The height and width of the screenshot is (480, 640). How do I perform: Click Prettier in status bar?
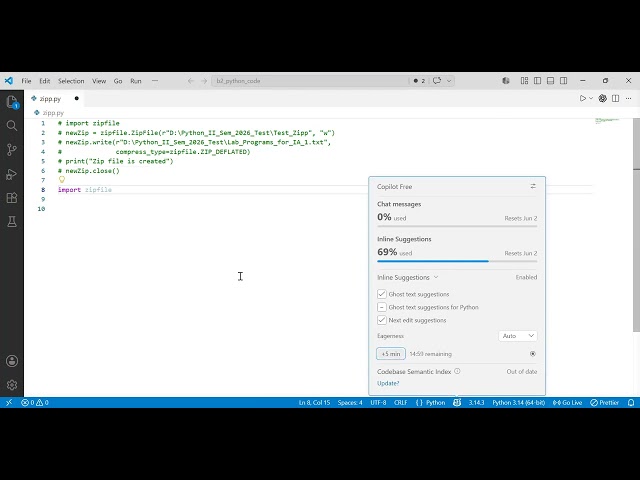(604, 402)
